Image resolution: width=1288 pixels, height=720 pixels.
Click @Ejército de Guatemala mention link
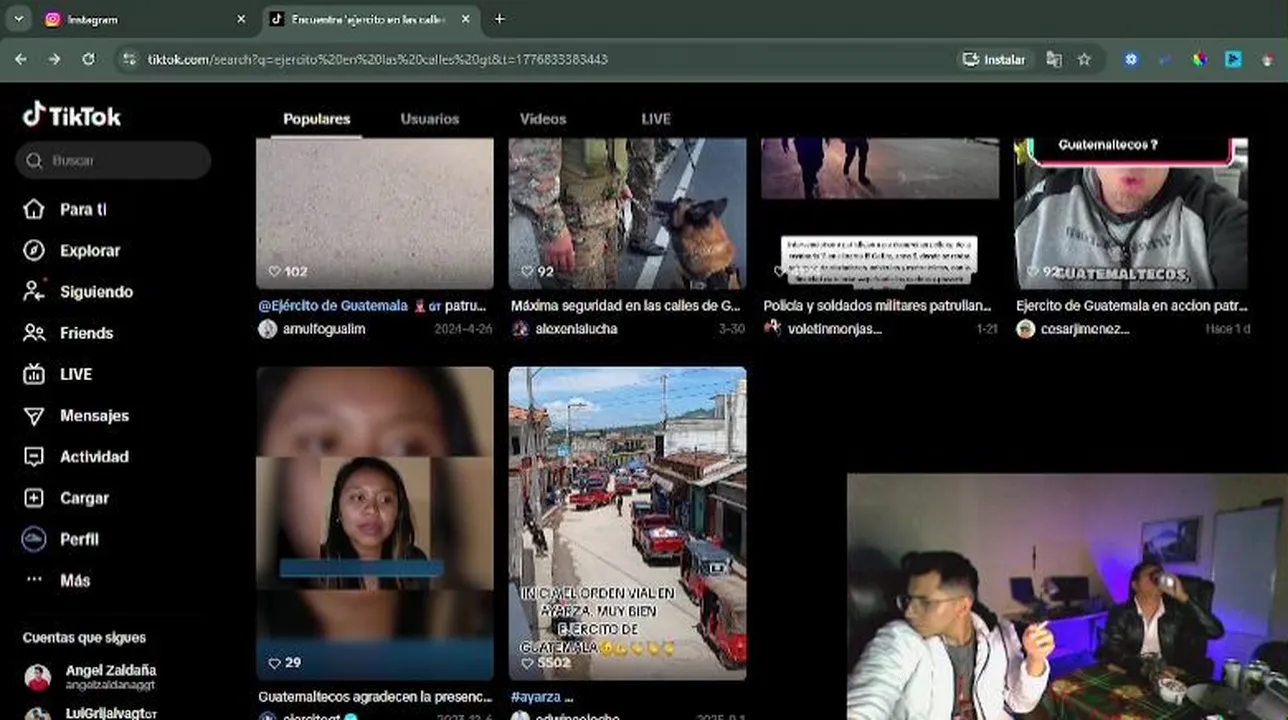(x=333, y=305)
